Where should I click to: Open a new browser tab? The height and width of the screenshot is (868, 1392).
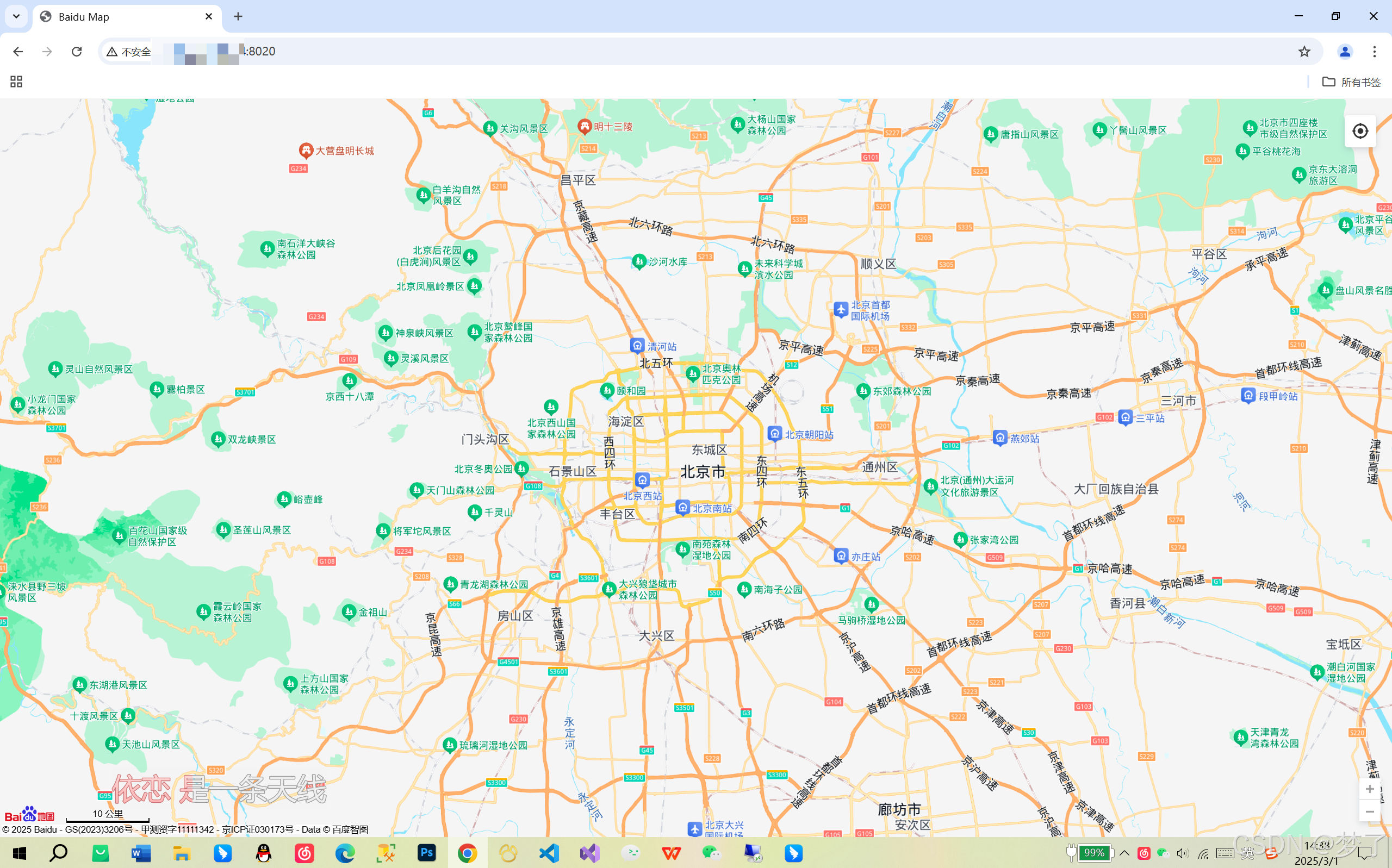pos(238,17)
